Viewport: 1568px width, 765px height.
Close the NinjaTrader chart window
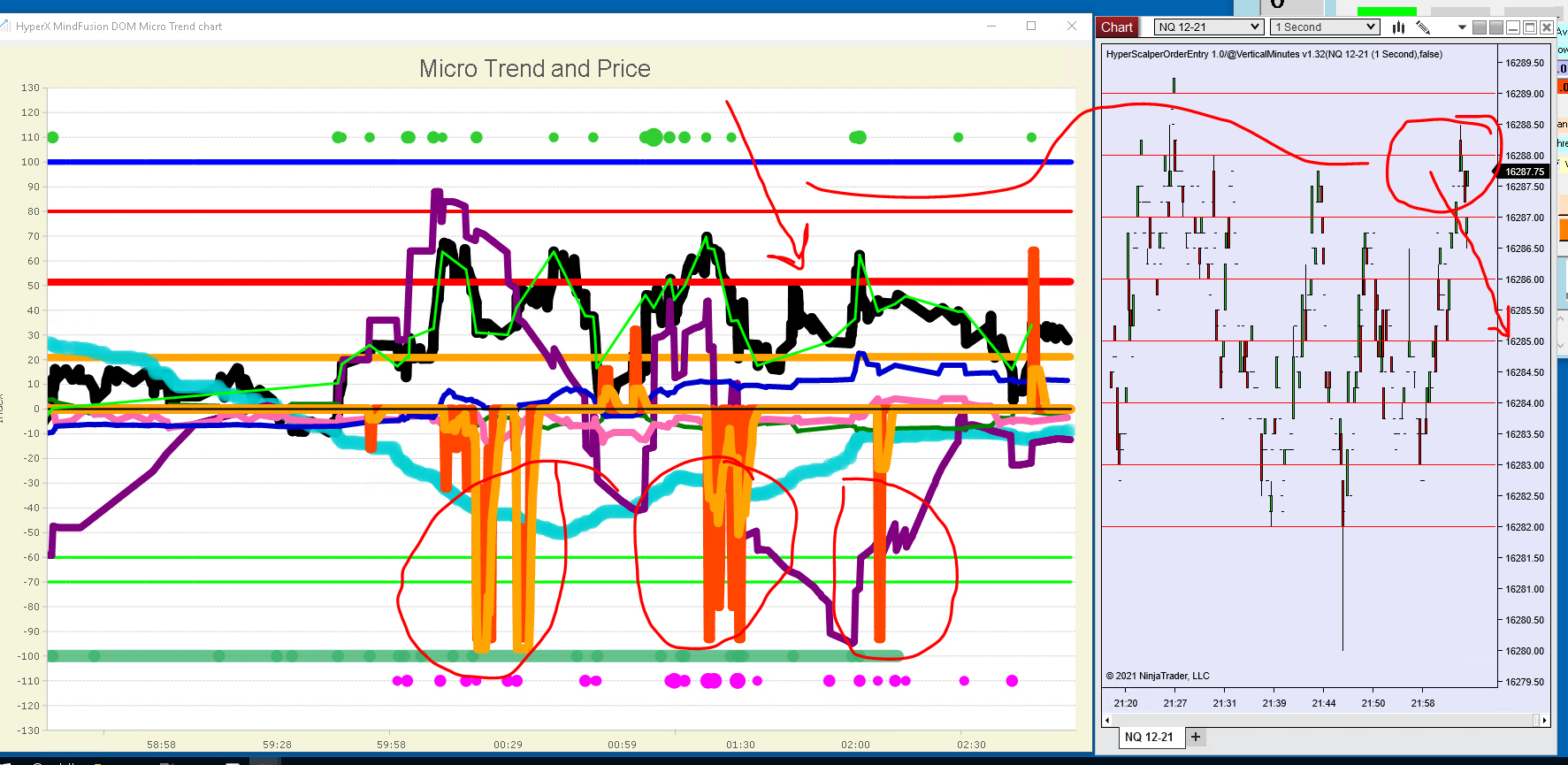tap(1547, 27)
